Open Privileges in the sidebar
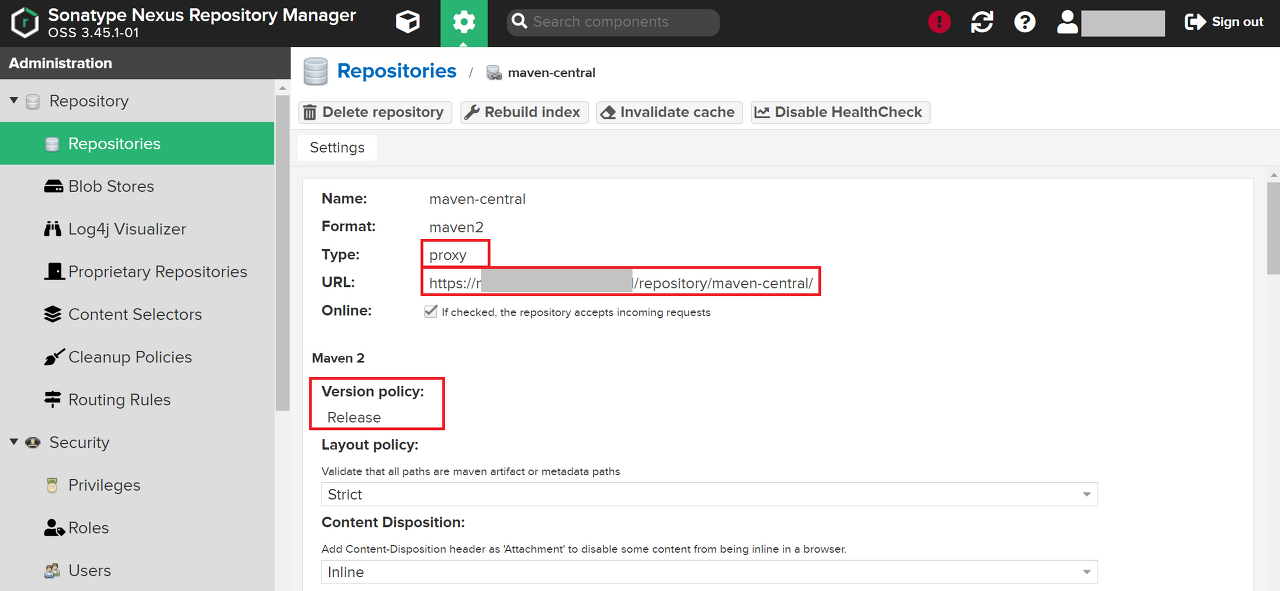Screen dimensions: 1280x591 click(x=137, y=485)
